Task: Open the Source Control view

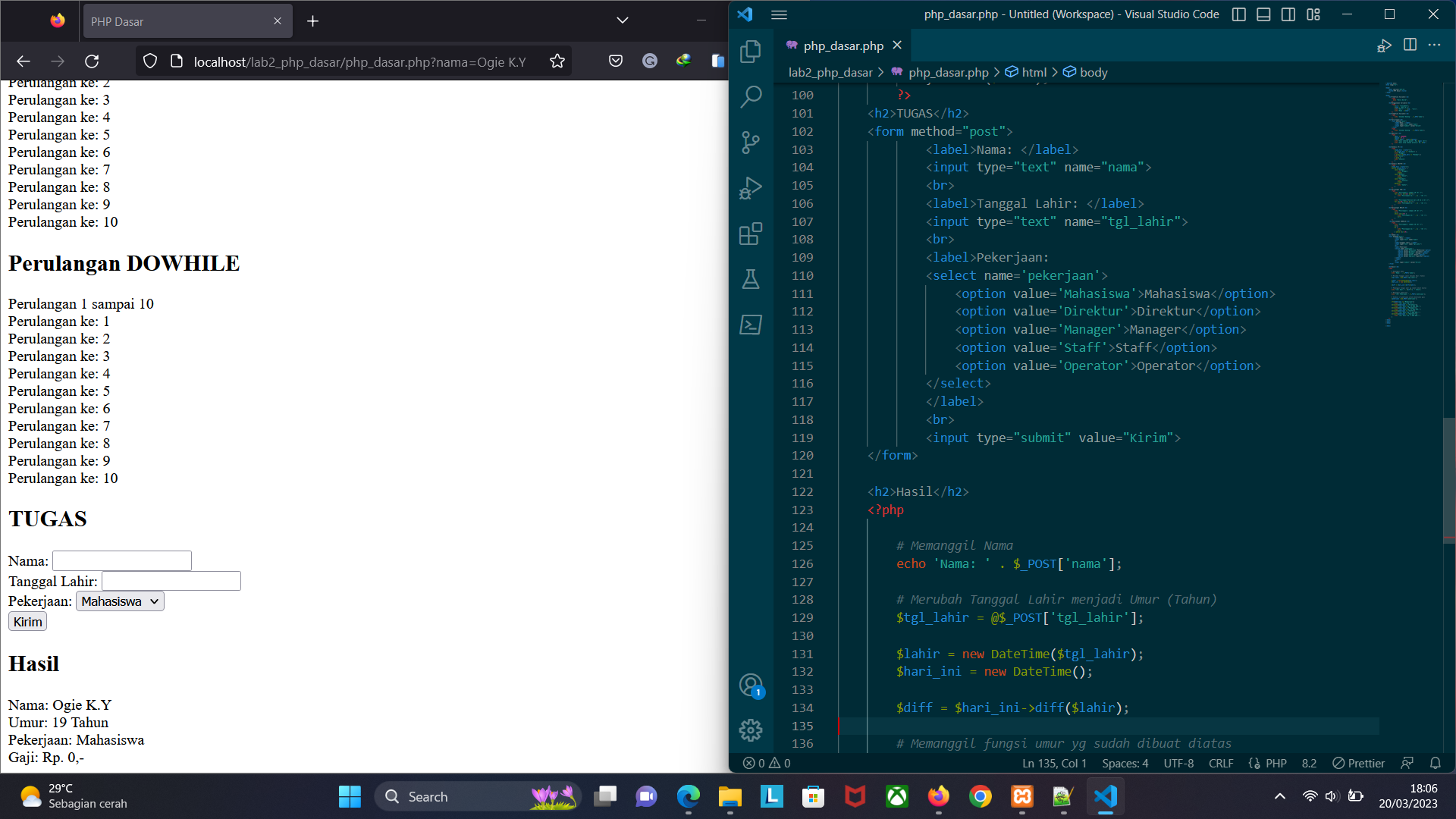Action: coord(750,143)
